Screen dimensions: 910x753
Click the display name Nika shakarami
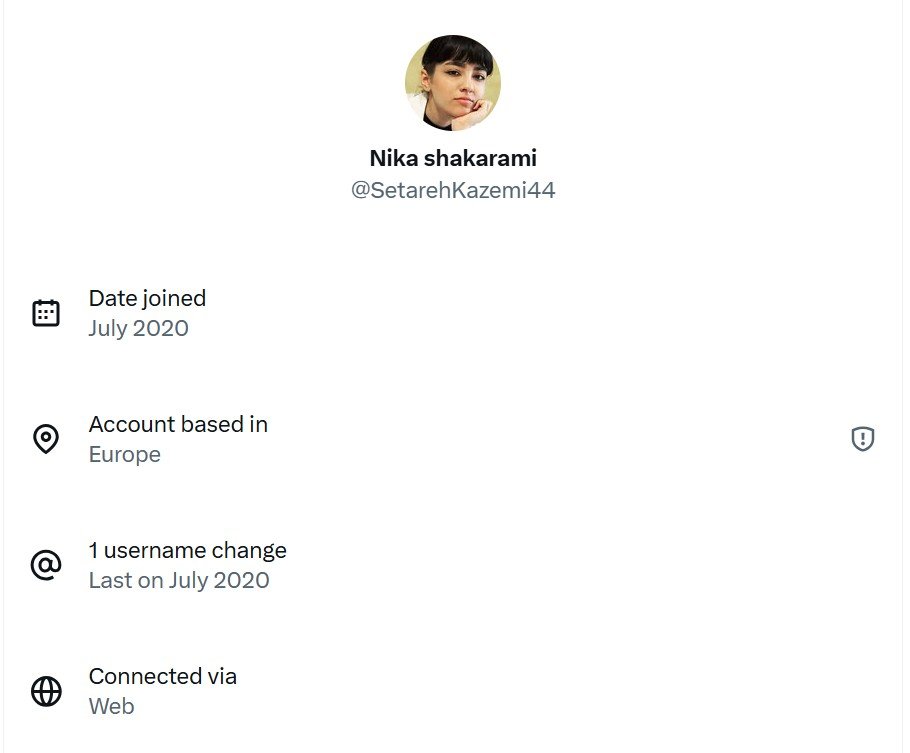(453, 158)
